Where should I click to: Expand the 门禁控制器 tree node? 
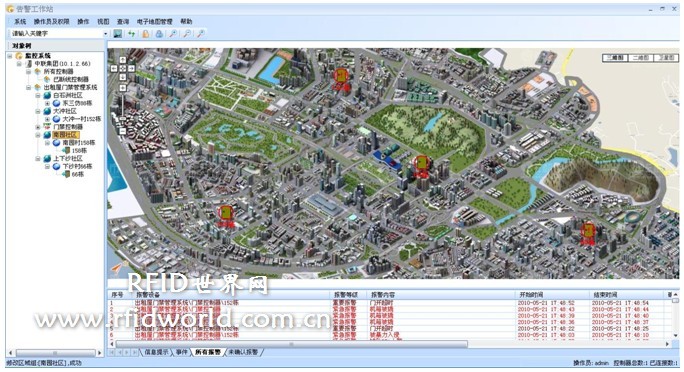click(38, 127)
